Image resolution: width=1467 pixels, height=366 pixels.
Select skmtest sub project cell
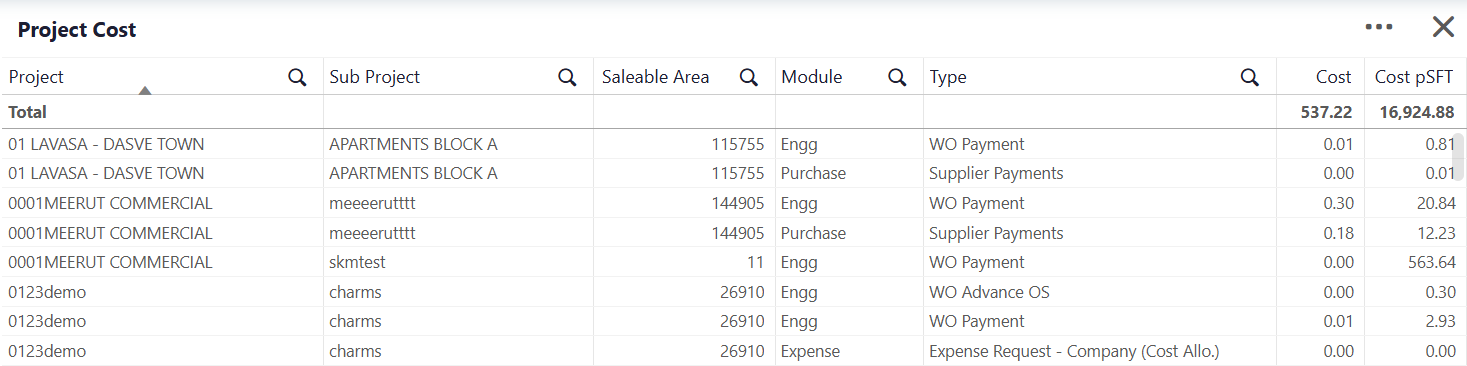[357, 262]
